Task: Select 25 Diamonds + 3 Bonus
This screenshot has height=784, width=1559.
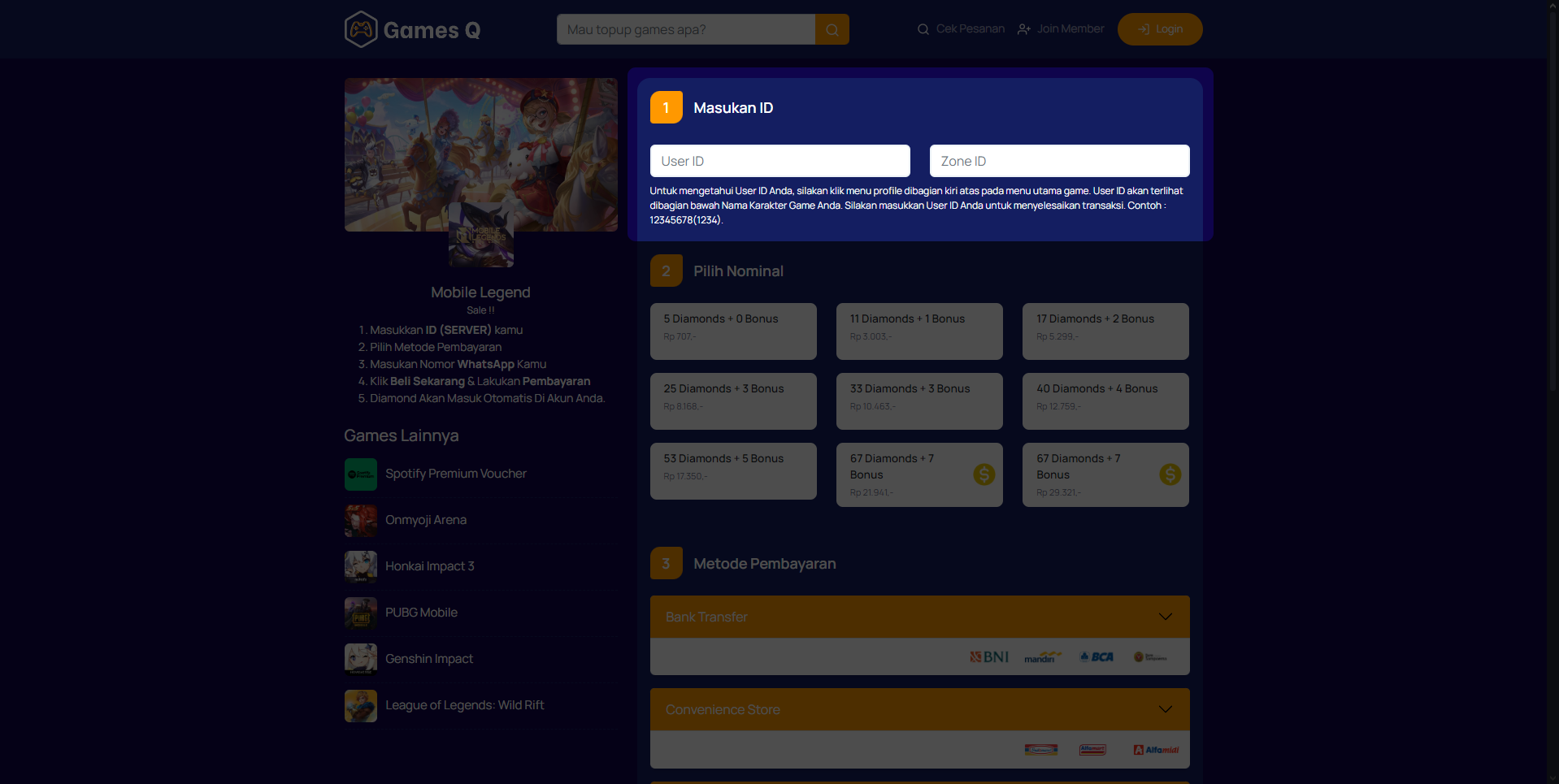Action: [x=733, y=401]
